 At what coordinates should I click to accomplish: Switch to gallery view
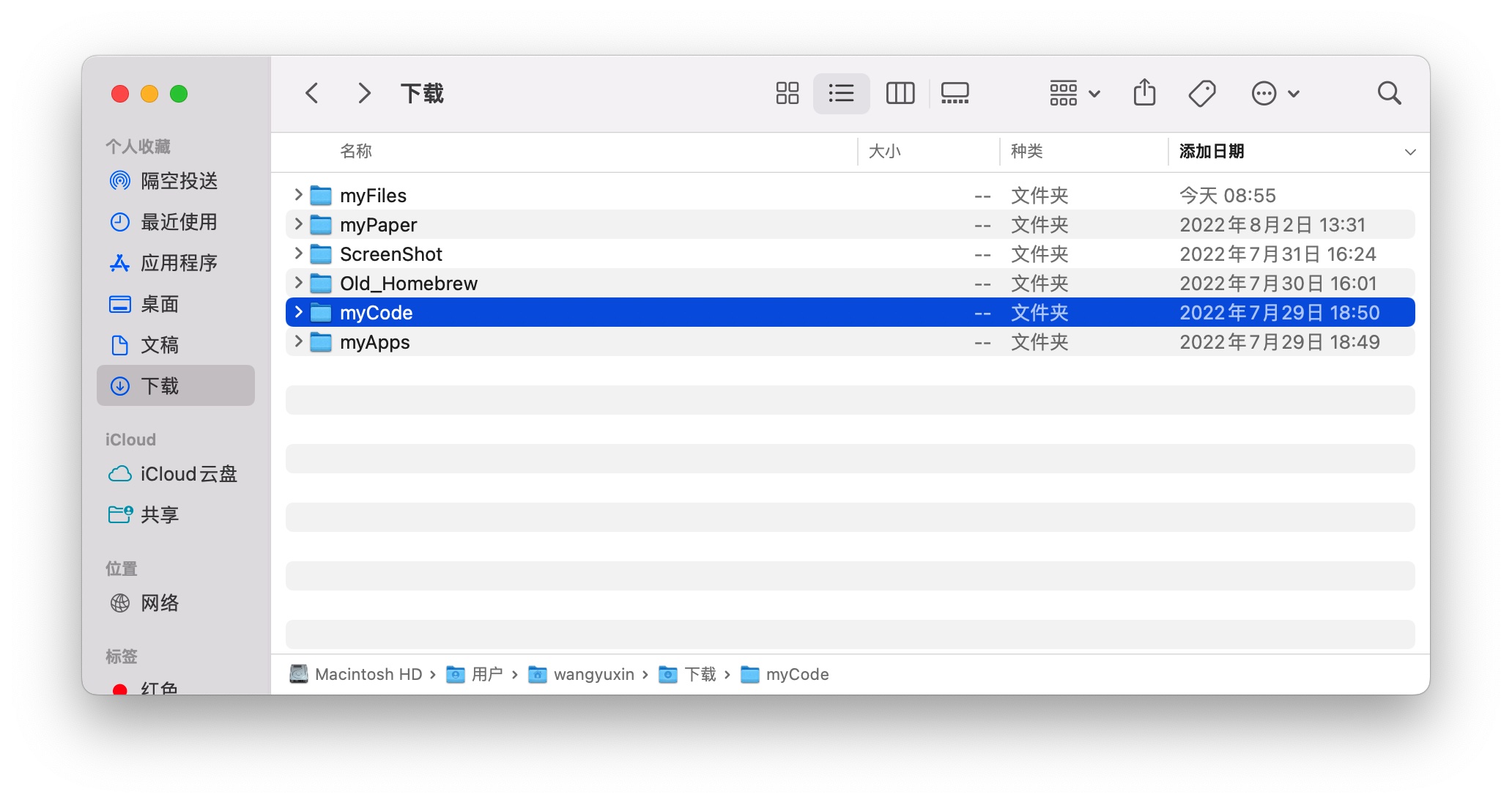pyautogui.click(x=955, y=93)
